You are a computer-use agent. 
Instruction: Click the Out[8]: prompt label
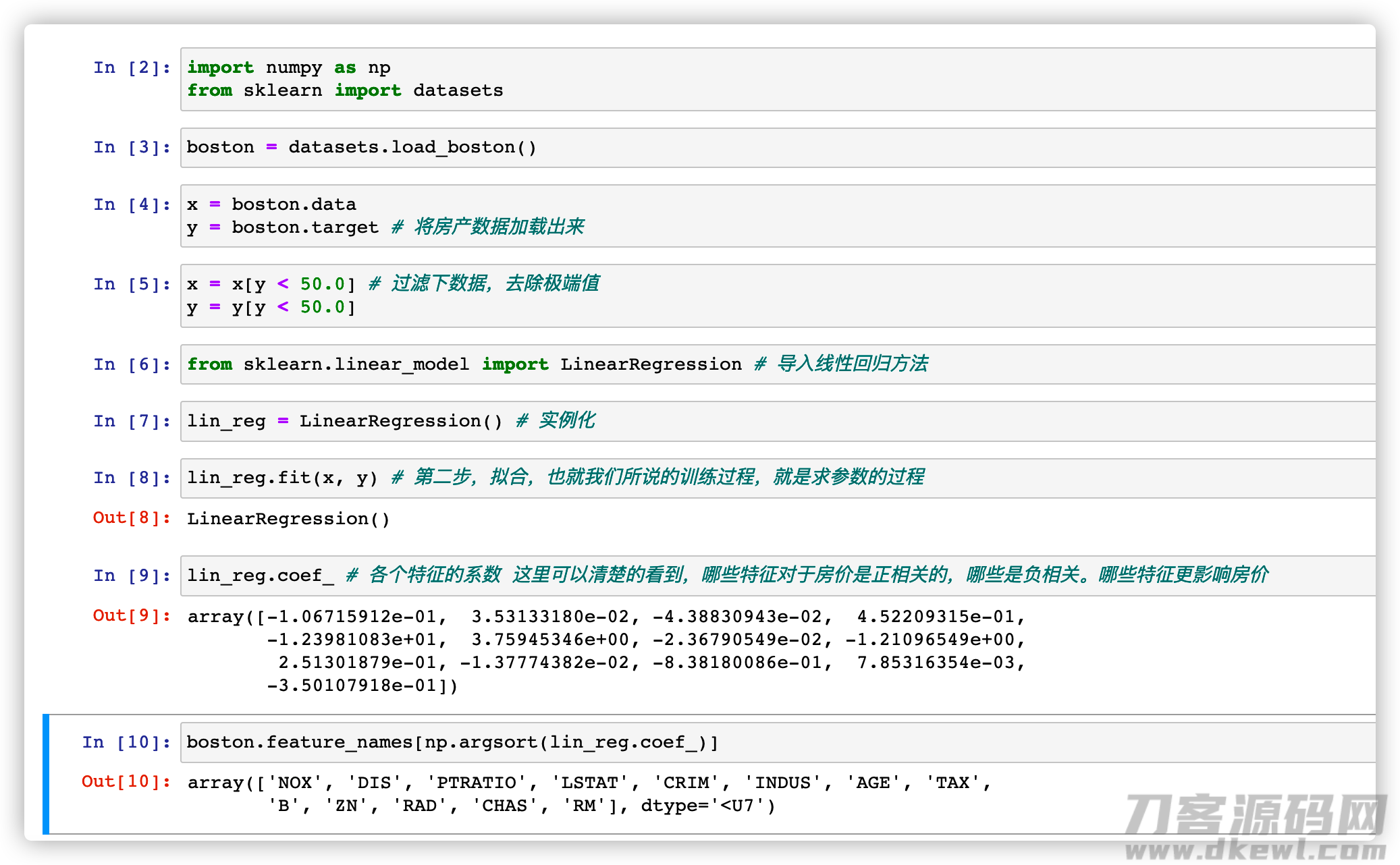[132, 518]
